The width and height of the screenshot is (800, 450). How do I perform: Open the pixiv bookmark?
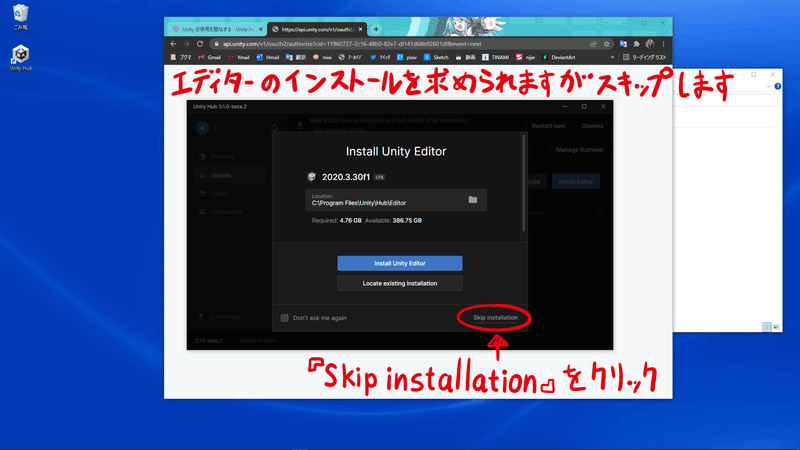(x=407, y=57)
